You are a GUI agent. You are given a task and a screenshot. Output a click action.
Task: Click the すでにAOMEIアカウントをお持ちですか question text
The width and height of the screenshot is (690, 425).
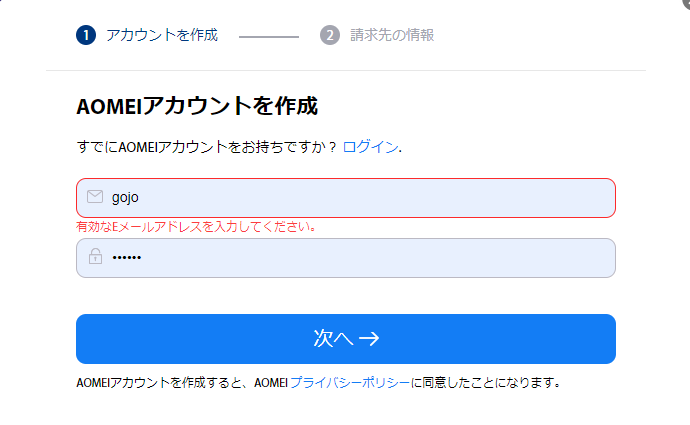pyautogui.click(x=206, y=147)
